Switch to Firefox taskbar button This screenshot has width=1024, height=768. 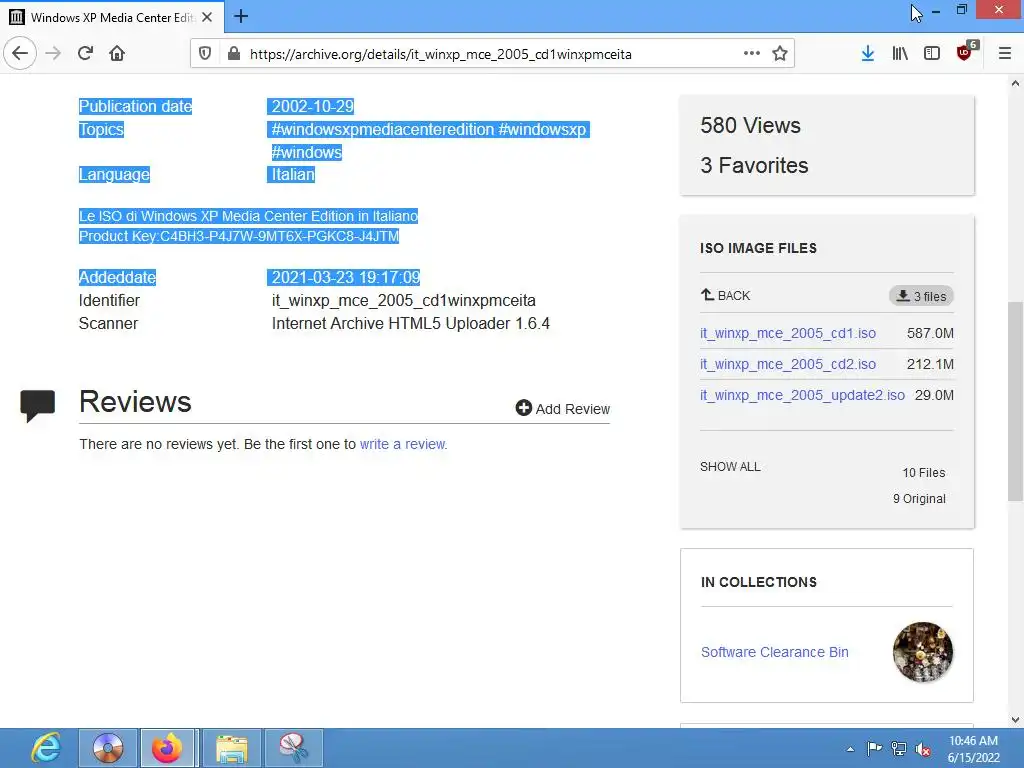coord(167,748)
